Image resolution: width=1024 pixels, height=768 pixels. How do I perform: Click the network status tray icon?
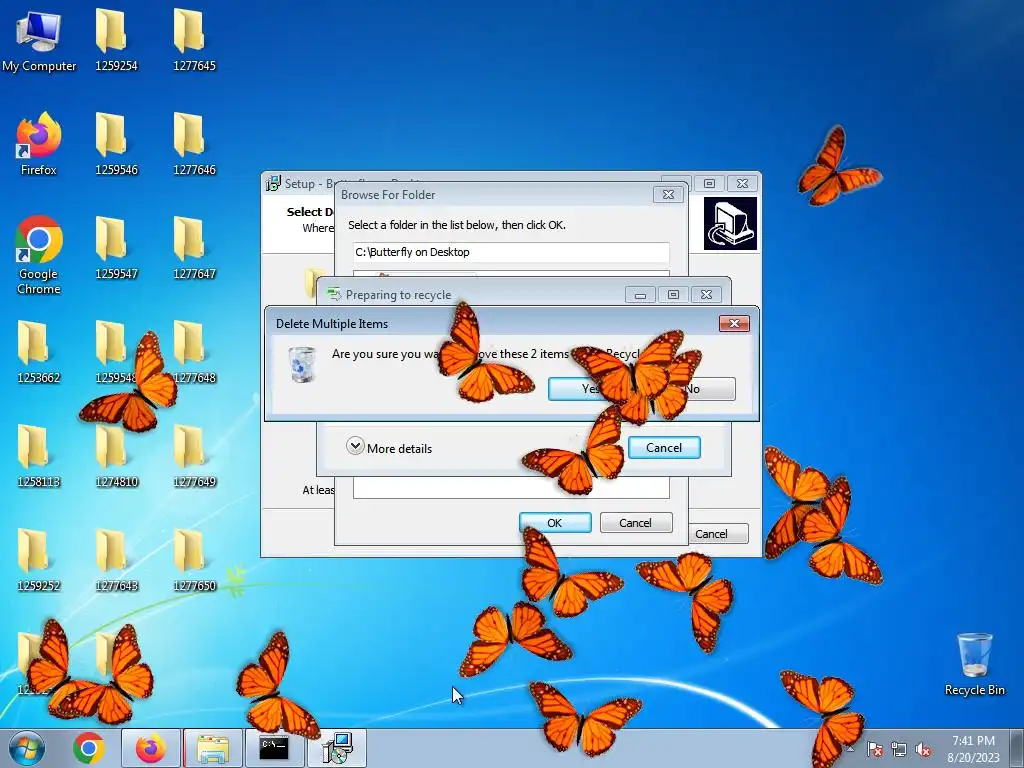click(x=899, y=750)
